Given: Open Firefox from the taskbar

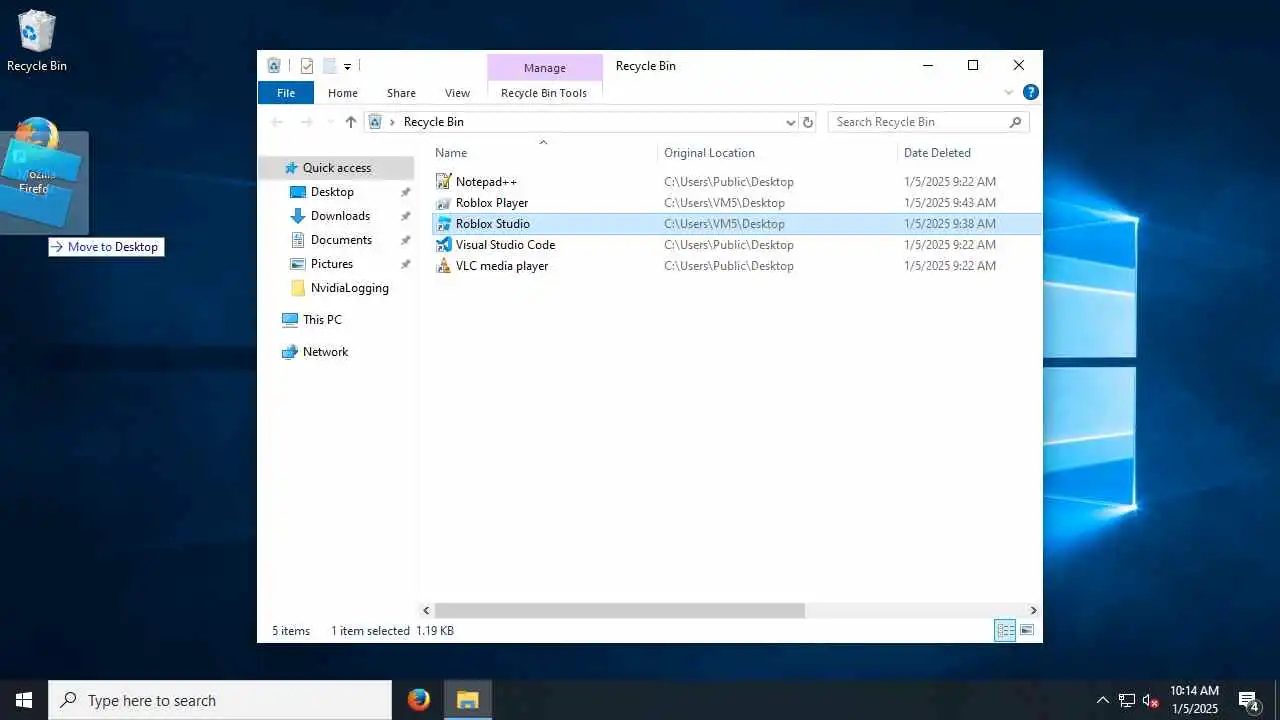Looking at the screenshot, I should (x=419, y=700).
